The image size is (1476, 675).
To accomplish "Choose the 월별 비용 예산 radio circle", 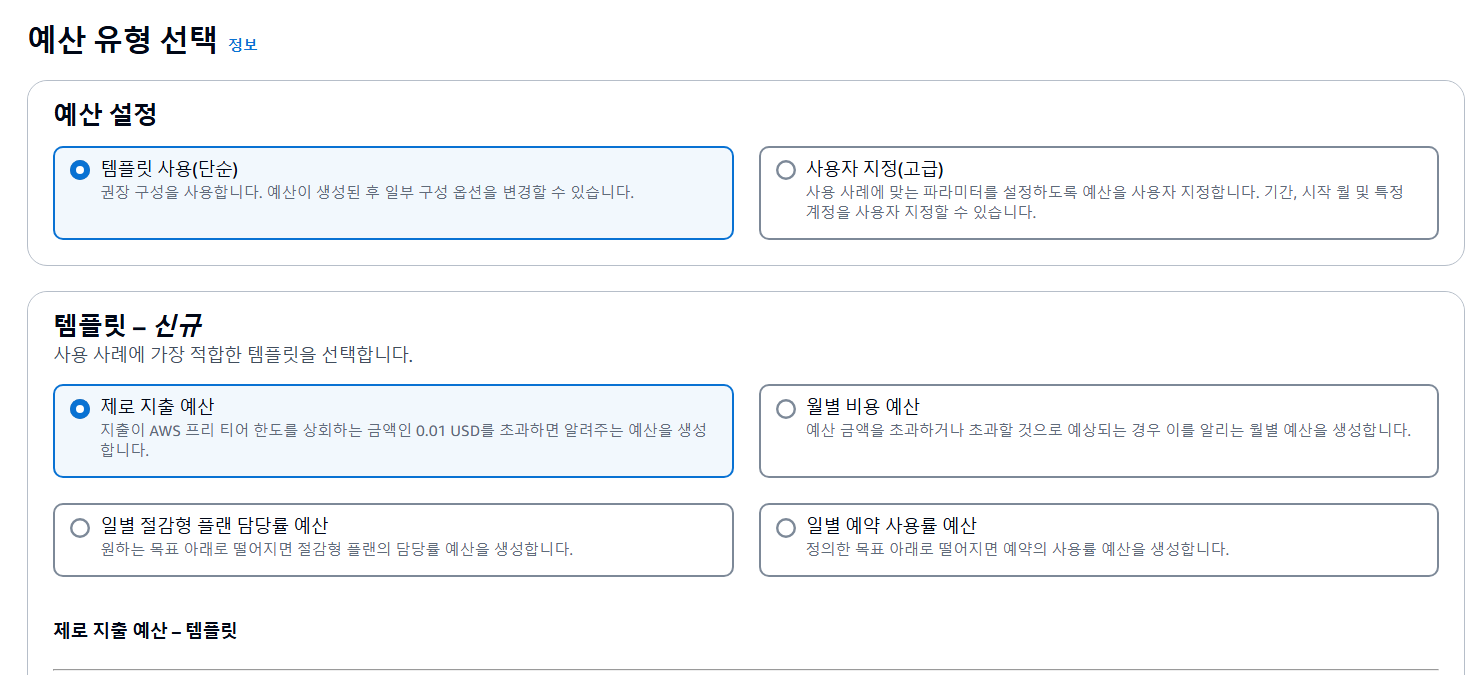I will coord(786,408).
